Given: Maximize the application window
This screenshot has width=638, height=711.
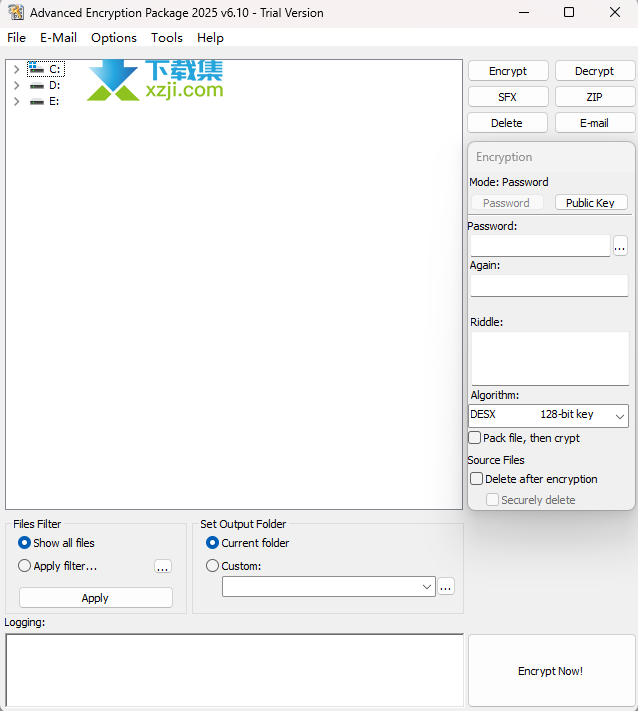Looking at the screenshot, I should click(569, 12).
